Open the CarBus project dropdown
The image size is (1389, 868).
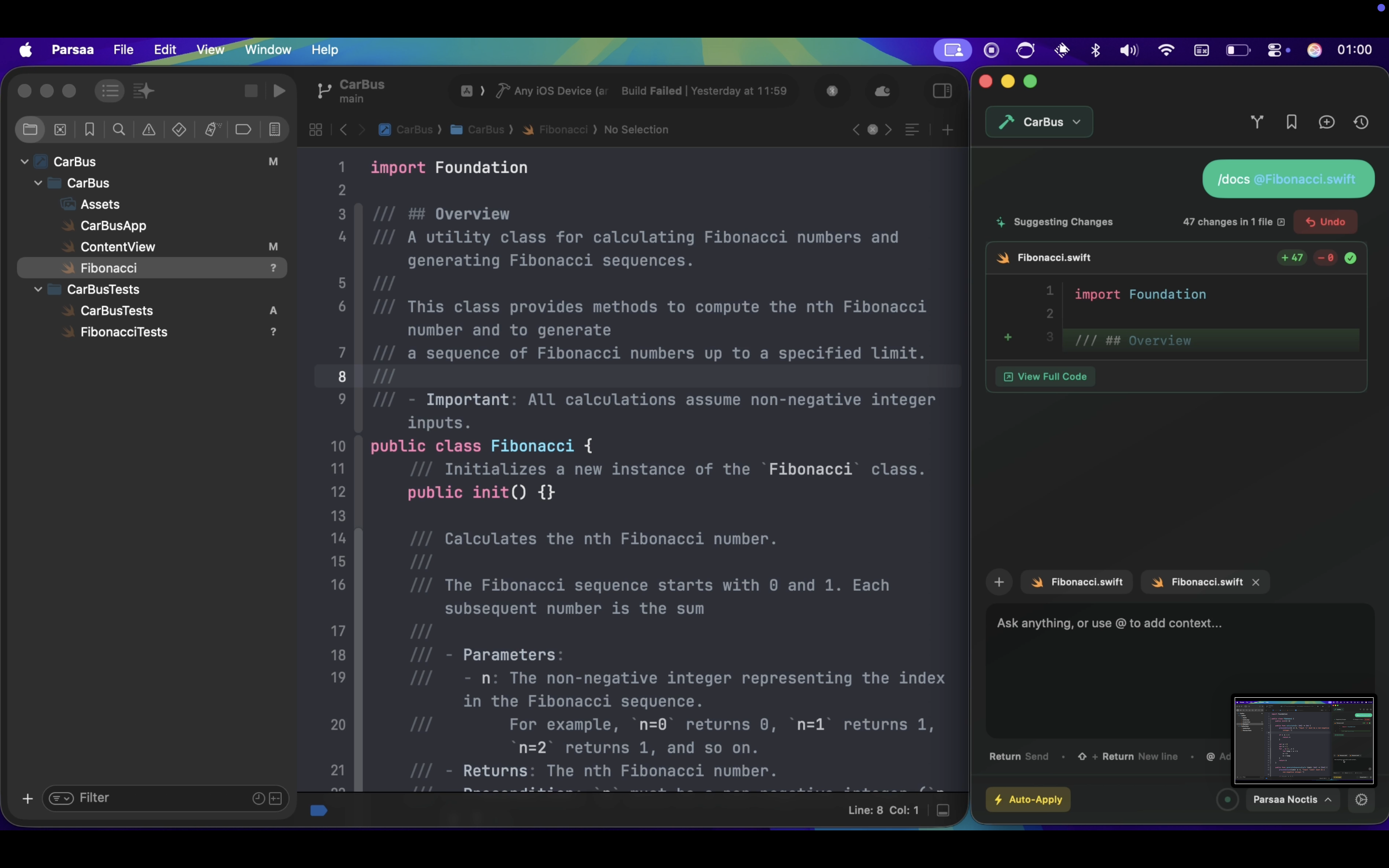(x=1039, y=122)
